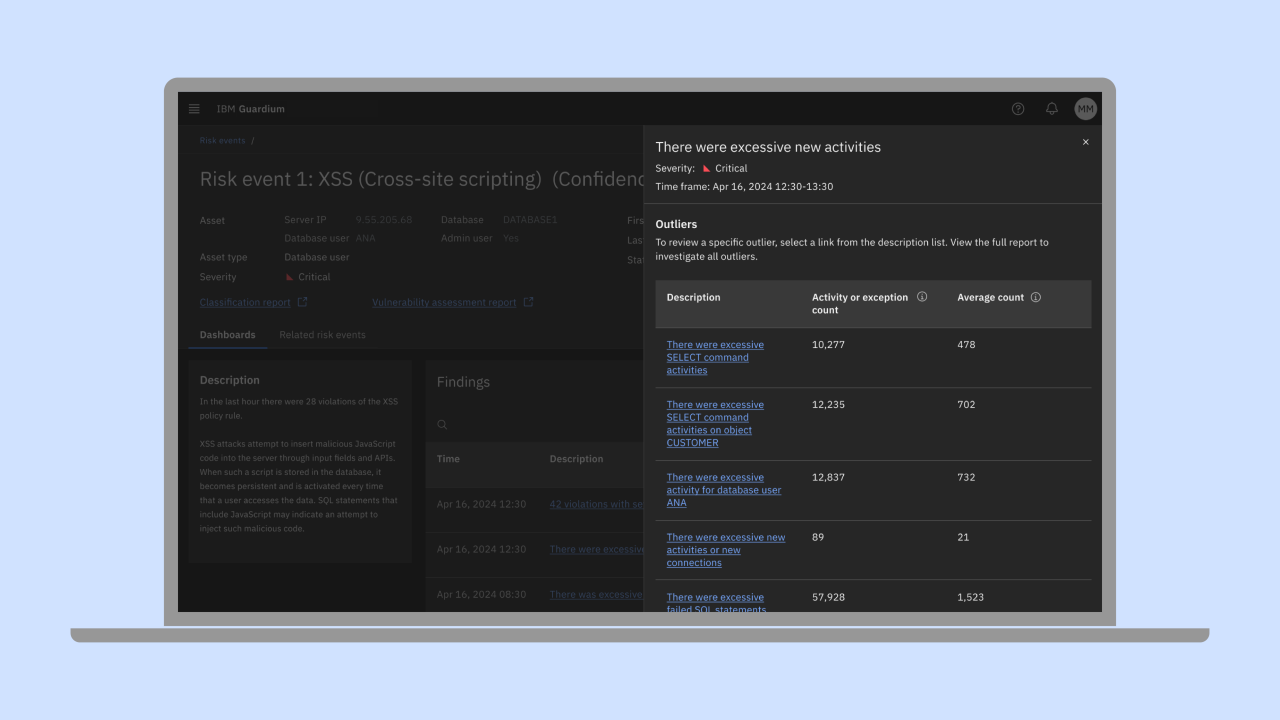Click the Server IP value 9.55.205.68
1280x720 pixels.
click(384, 220)
